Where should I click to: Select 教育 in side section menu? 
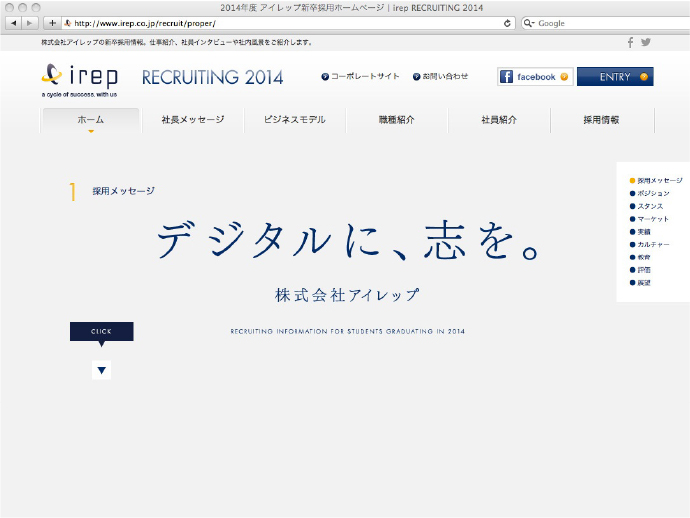tap(640, 257)
